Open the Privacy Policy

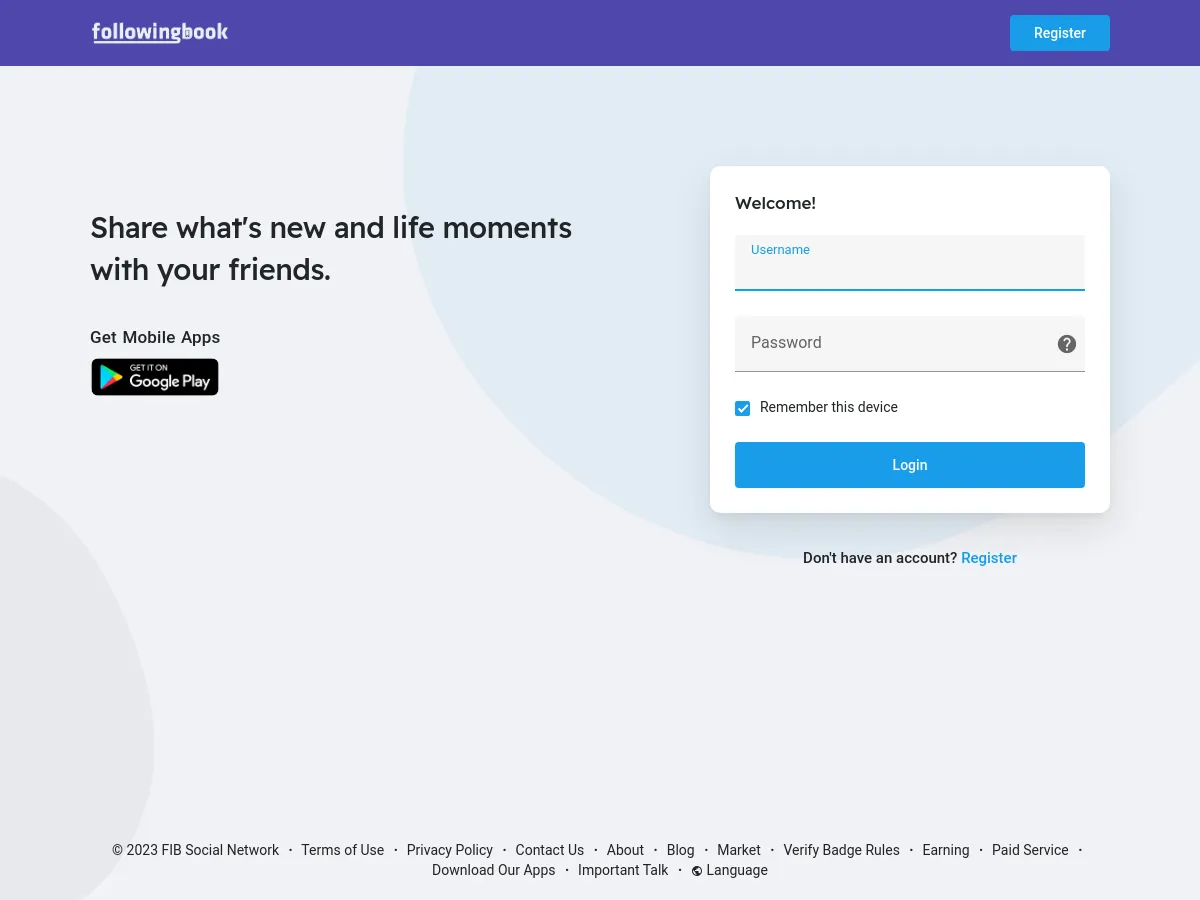449,850
